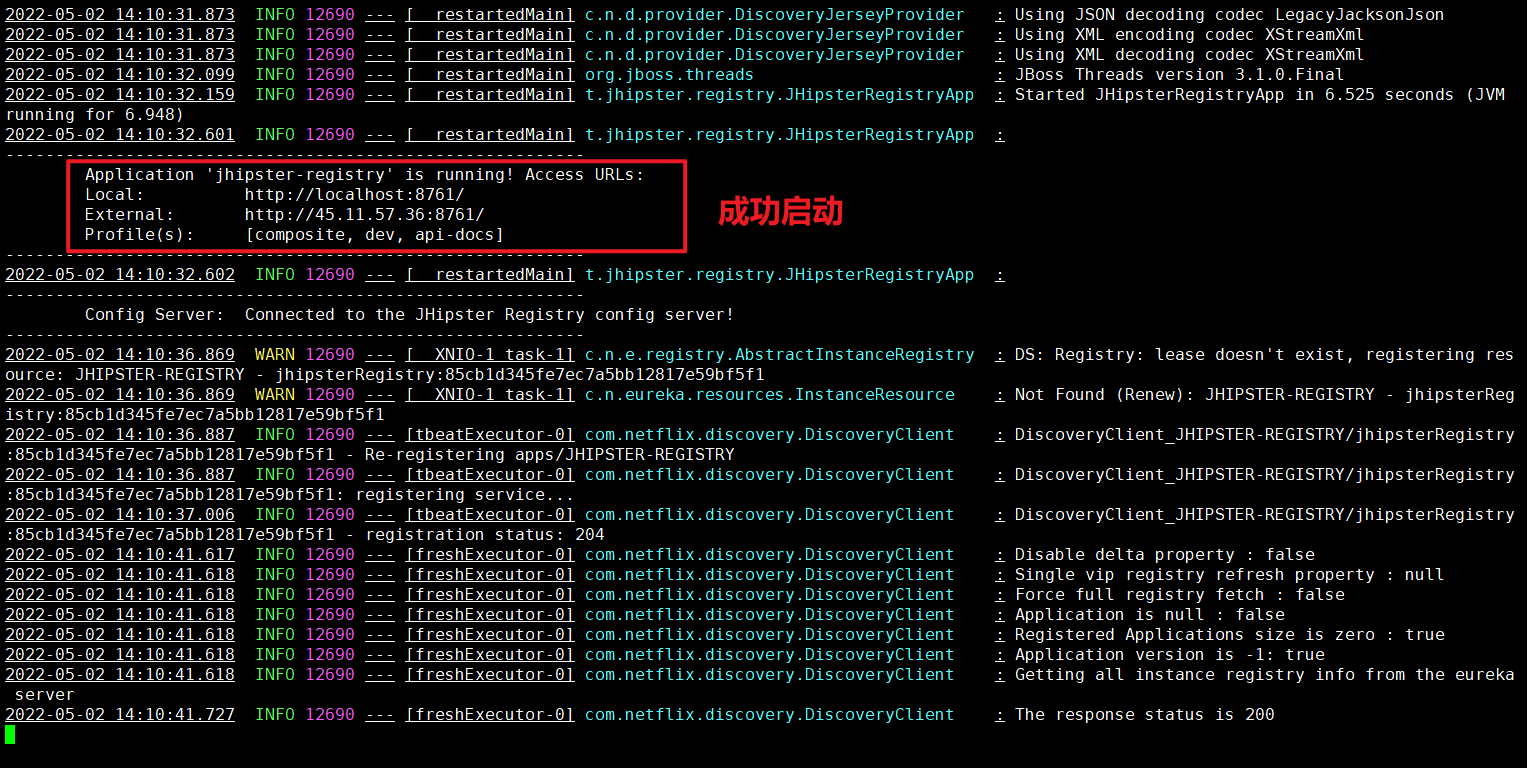Click the c.n.eureka.resources.InstanceResource logger name
This screenshot has width=1527, height=768.
[x=770, y=394]
